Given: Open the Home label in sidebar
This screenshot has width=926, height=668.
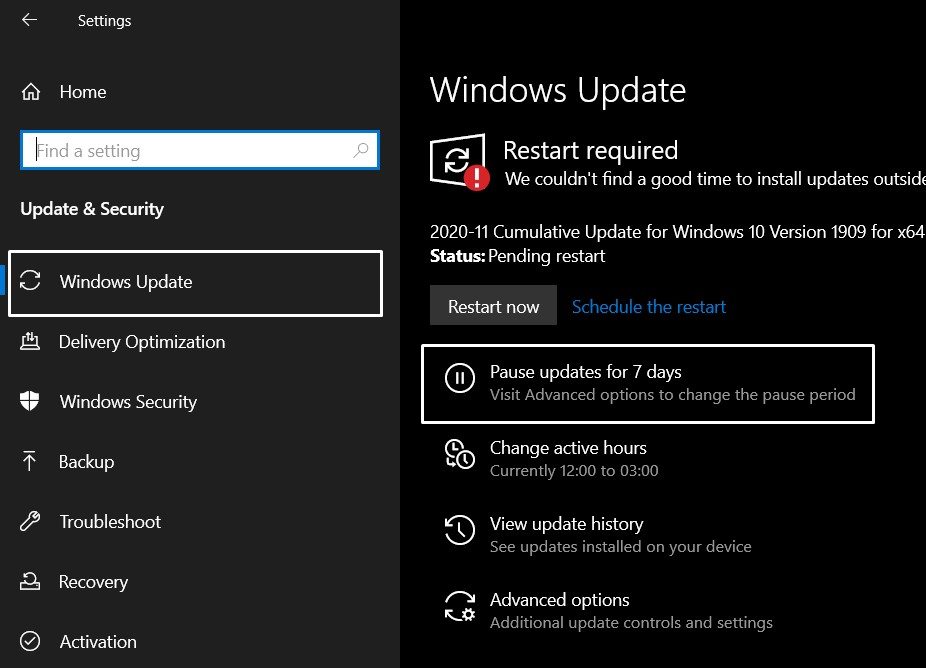Looking at the screenshot, I should click(83, 92).
